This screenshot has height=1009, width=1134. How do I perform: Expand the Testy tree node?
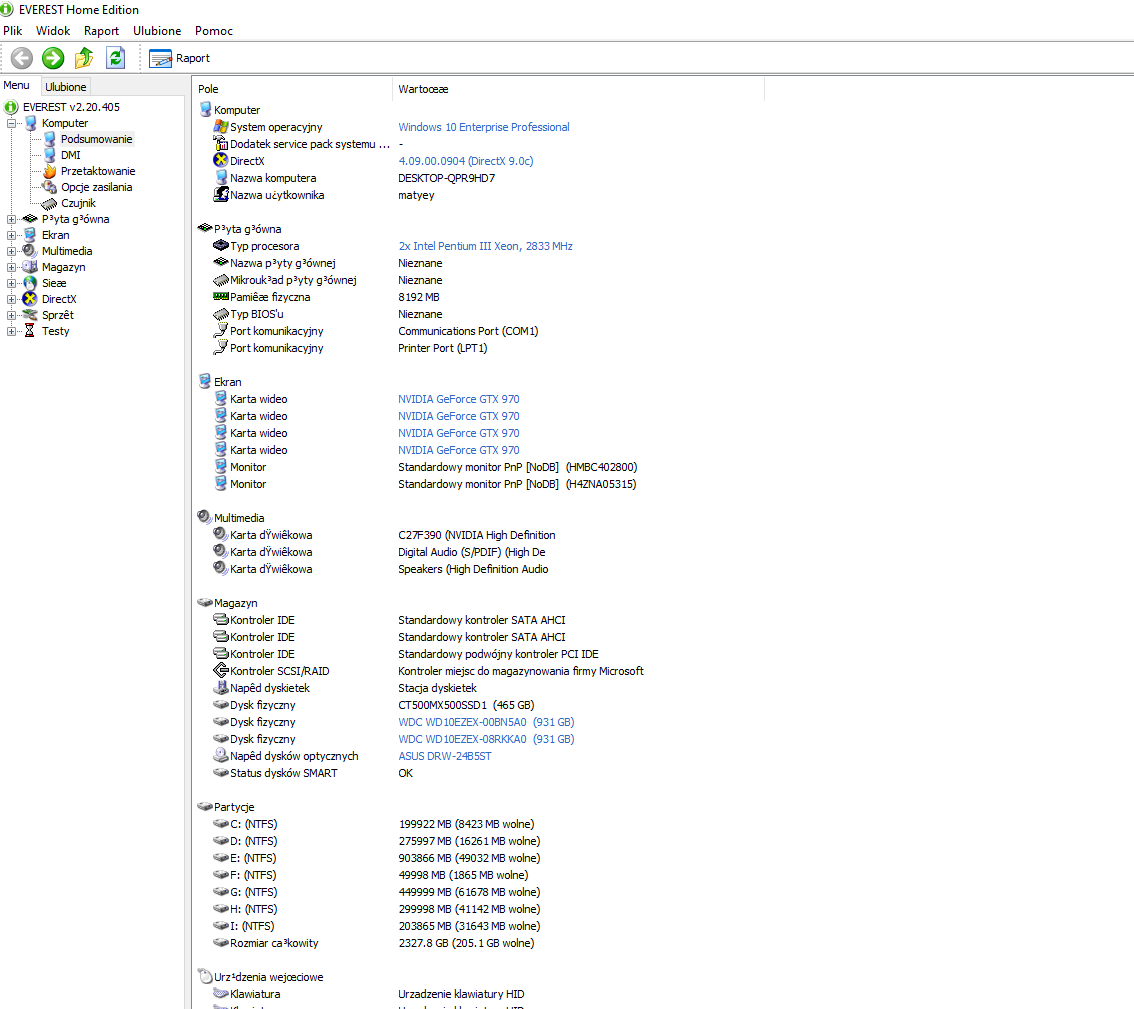[12, 331]
